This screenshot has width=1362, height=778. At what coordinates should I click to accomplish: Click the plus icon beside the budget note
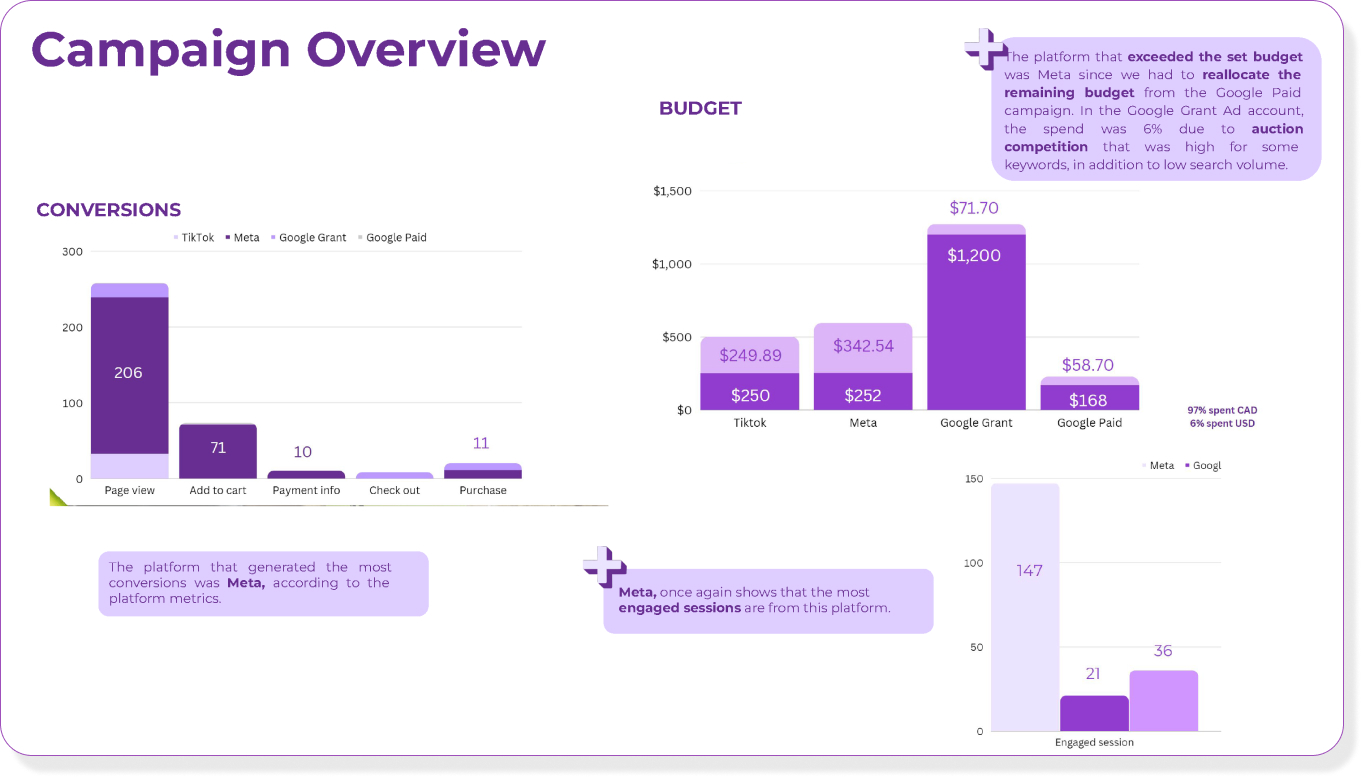(x=985, y=48)
